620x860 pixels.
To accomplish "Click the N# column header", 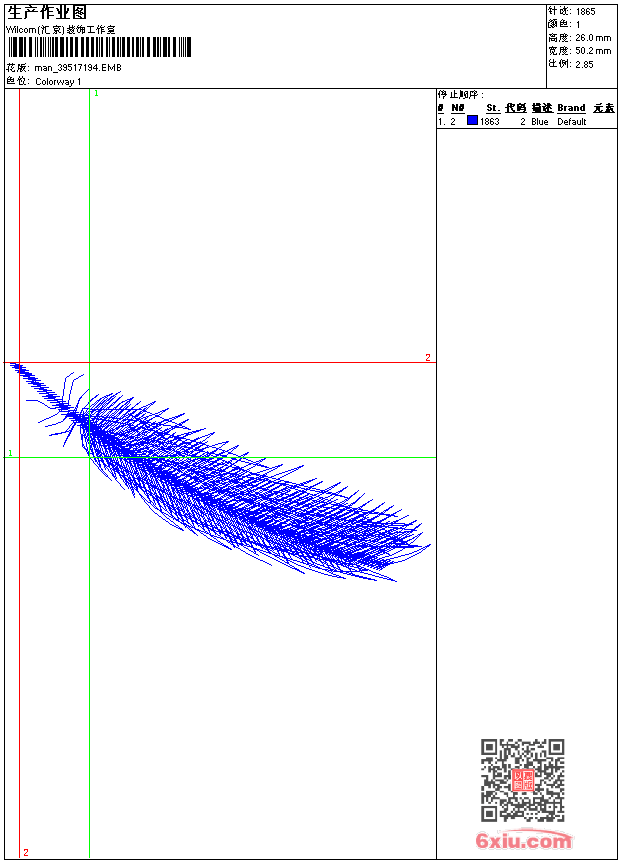I will (x=458, y=108).
